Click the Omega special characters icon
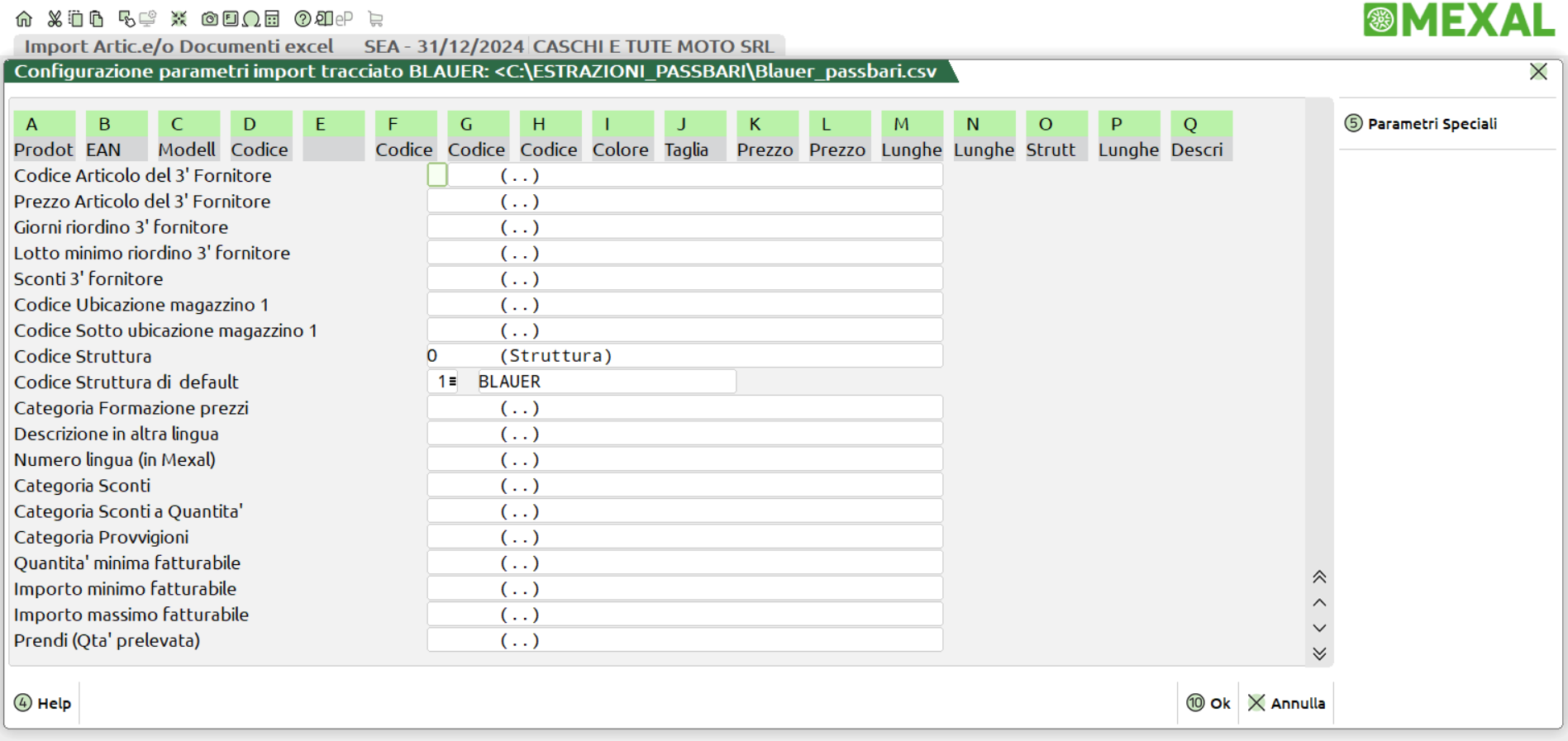The height and width of the screenshot is (741, 1568). coord(251,18)
